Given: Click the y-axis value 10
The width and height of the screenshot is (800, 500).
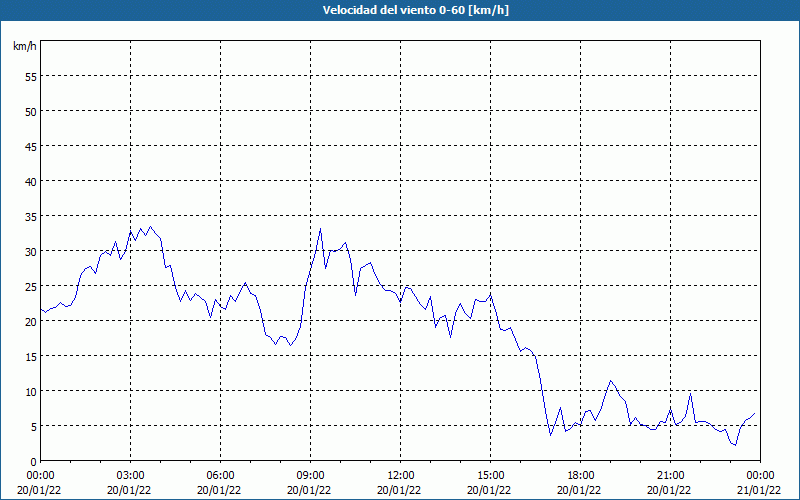Looking at the screenshot, I should (x=31, y=391).
